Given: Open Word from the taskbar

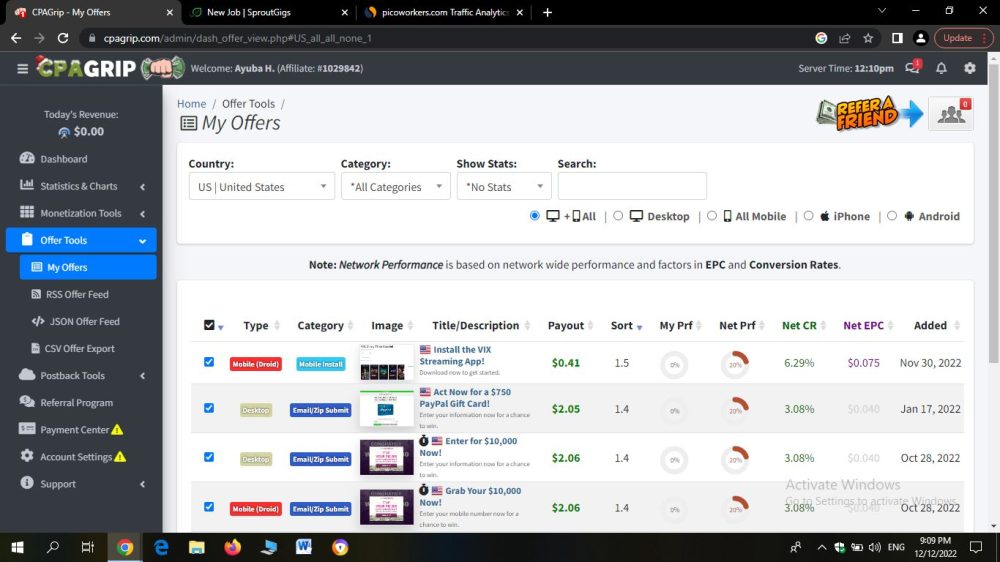Looking at the screenshot, I should coord(304,547).
